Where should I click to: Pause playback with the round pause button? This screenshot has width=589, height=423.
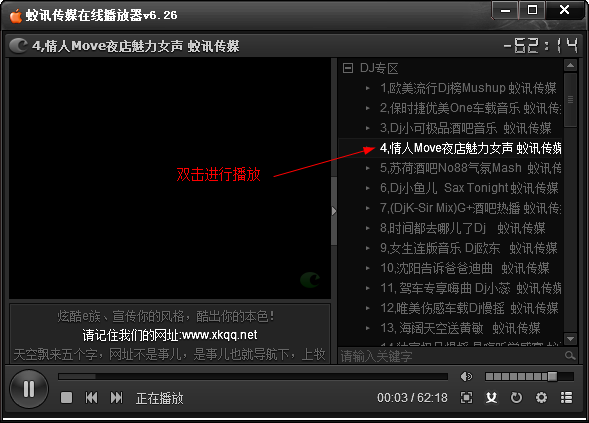coord(29,389)
